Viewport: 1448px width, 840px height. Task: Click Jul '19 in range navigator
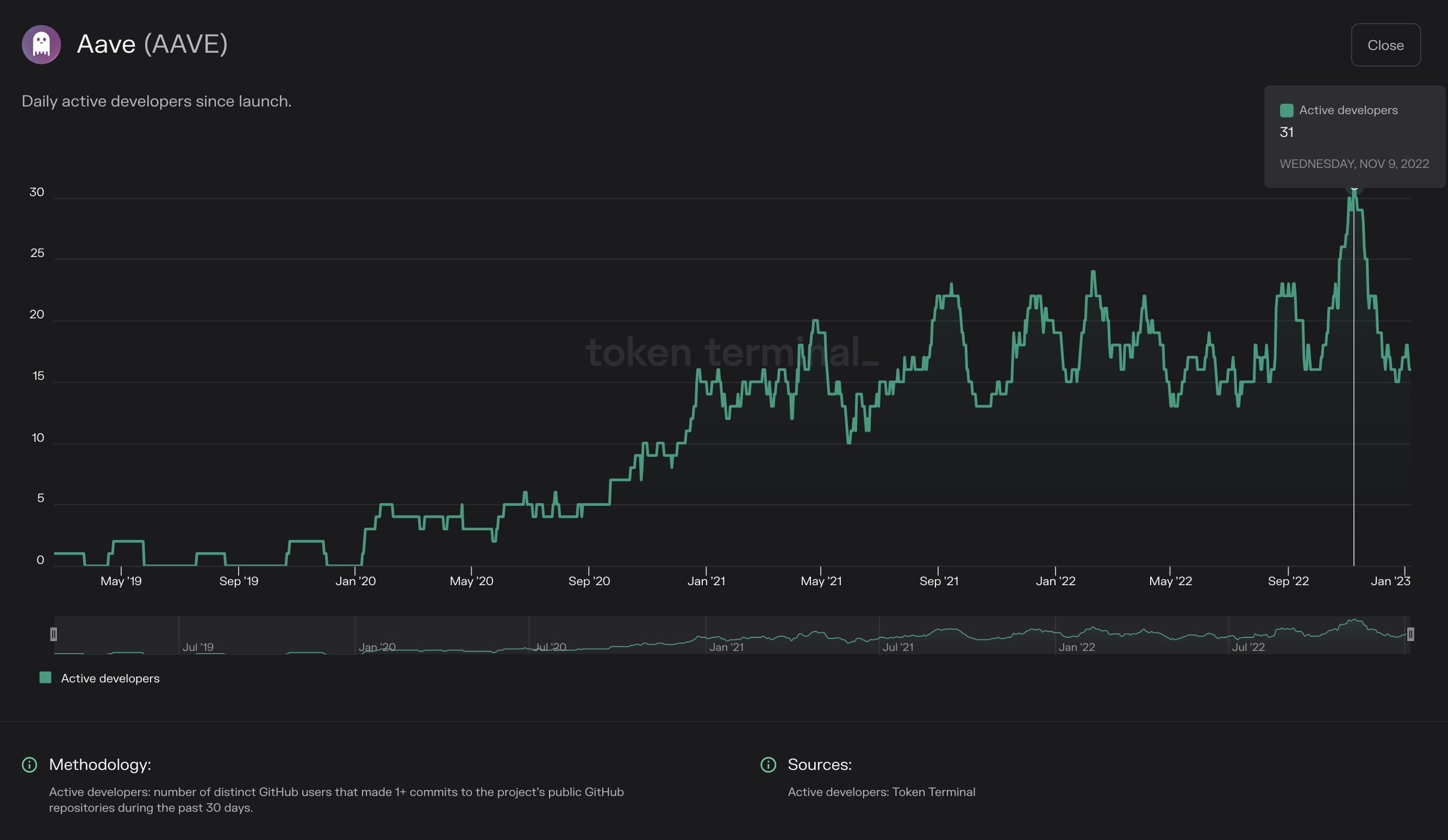click(x=198, y=648)
